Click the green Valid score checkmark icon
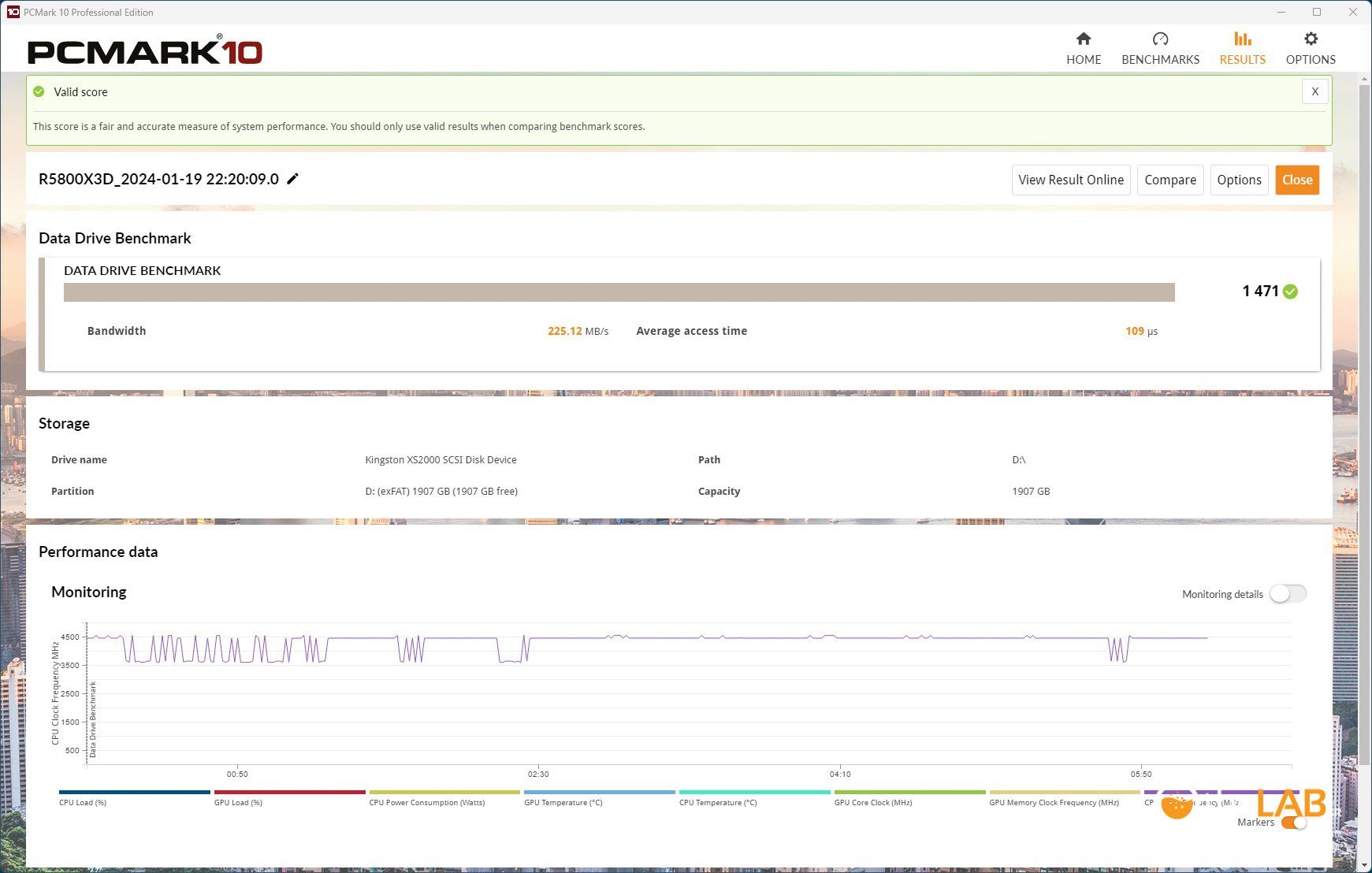Viewport: 1372px width, 873px height. click(x=39, y=92)
